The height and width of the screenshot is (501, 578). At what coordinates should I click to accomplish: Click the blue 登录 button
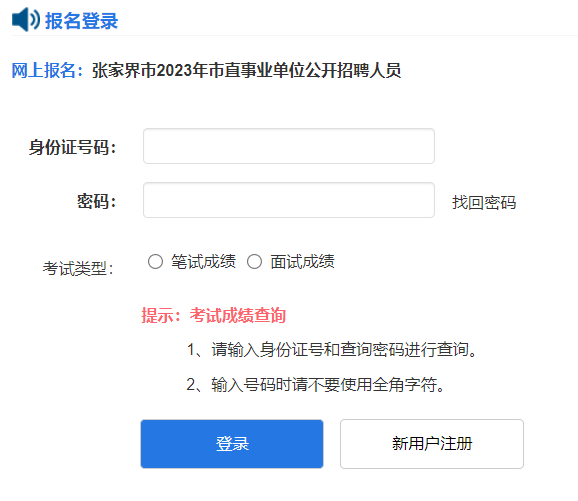[x=232, y=444]
